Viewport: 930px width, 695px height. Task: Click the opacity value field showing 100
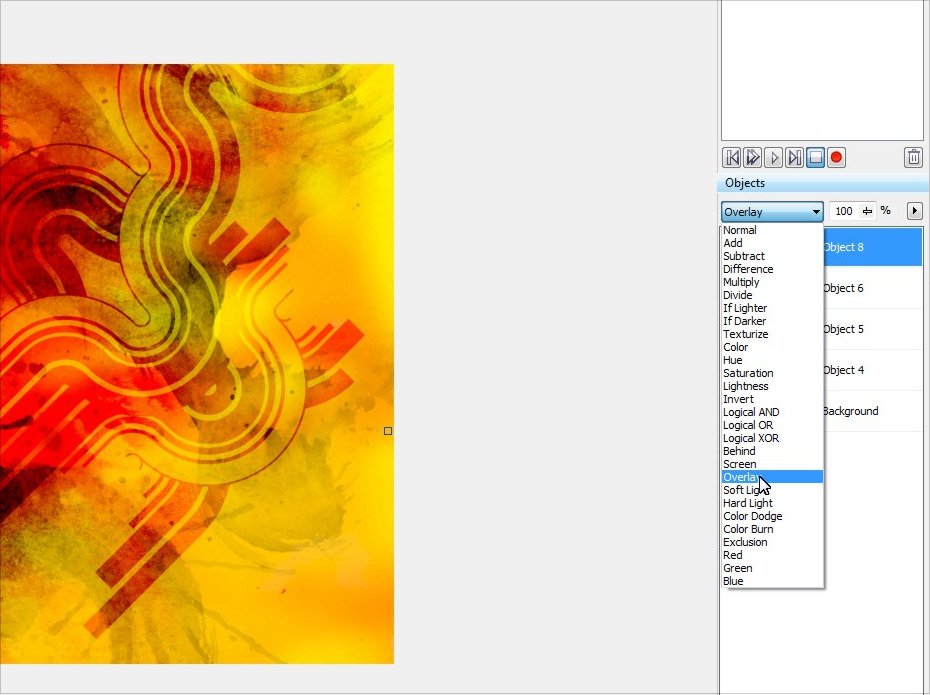844,211
